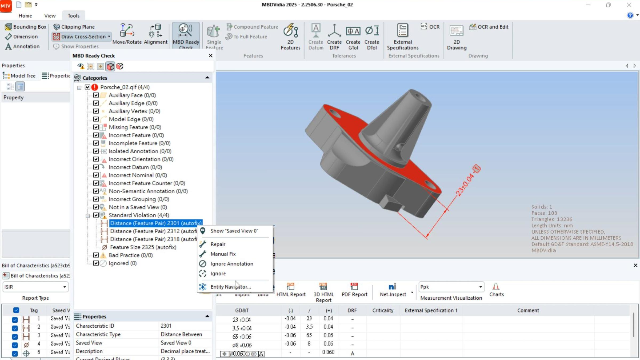Click Create GTol in Tolerances group
This screenshot has width=640, height=360.
[353, 36]
